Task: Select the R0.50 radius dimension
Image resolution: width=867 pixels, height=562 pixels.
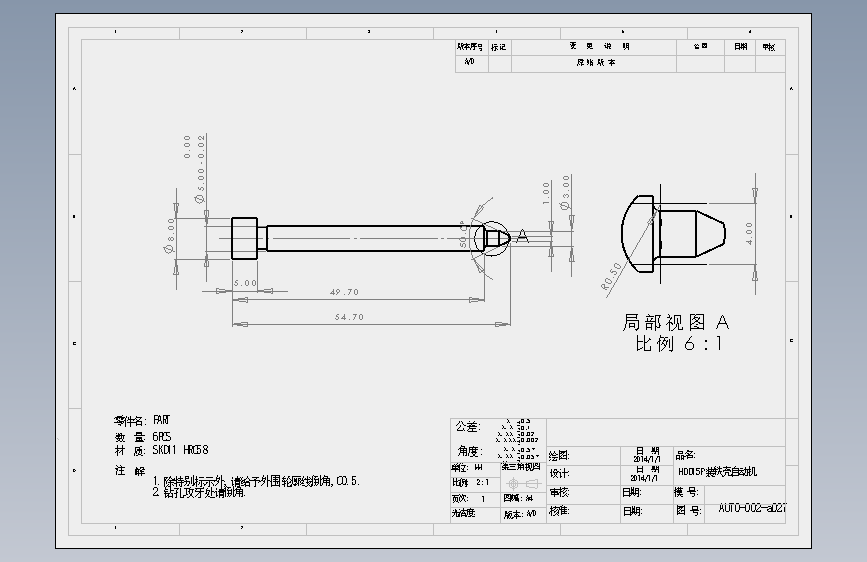Action: (x=612, y=276)
